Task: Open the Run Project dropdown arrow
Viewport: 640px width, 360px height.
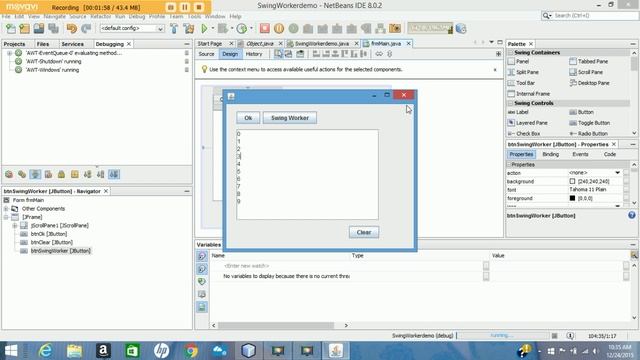Action: (213, 29)
